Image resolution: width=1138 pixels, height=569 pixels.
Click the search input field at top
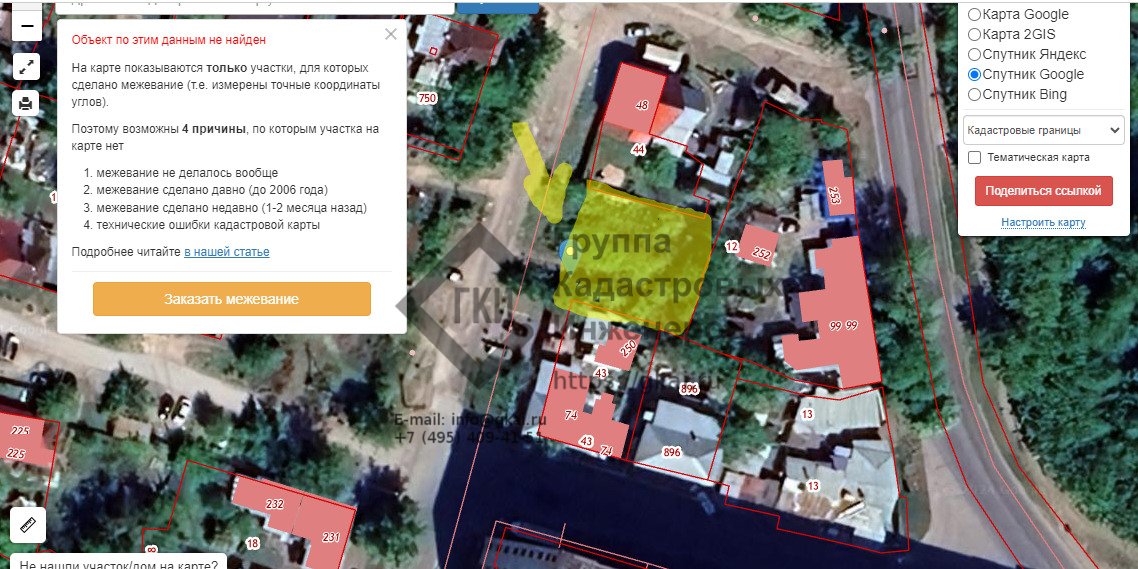coord(255,6)
